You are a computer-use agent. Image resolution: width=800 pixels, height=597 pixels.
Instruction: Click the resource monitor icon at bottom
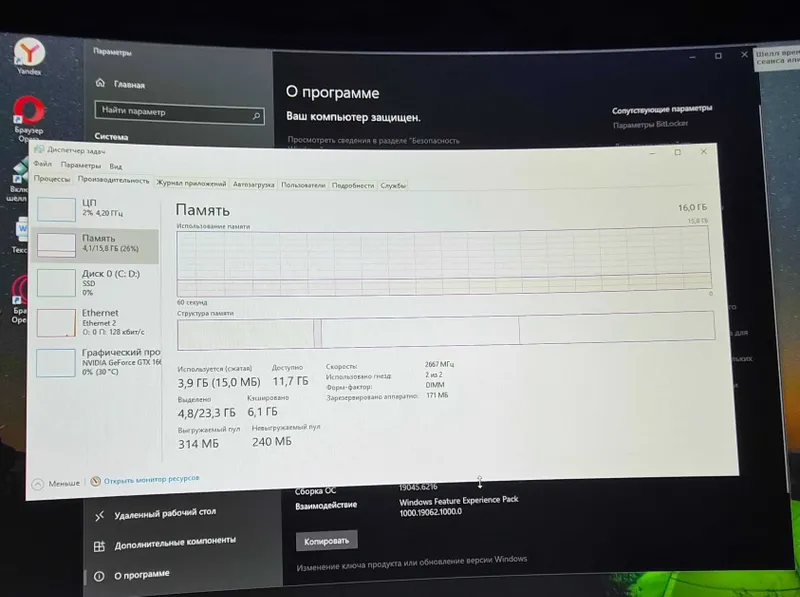(x=95, y=481)
